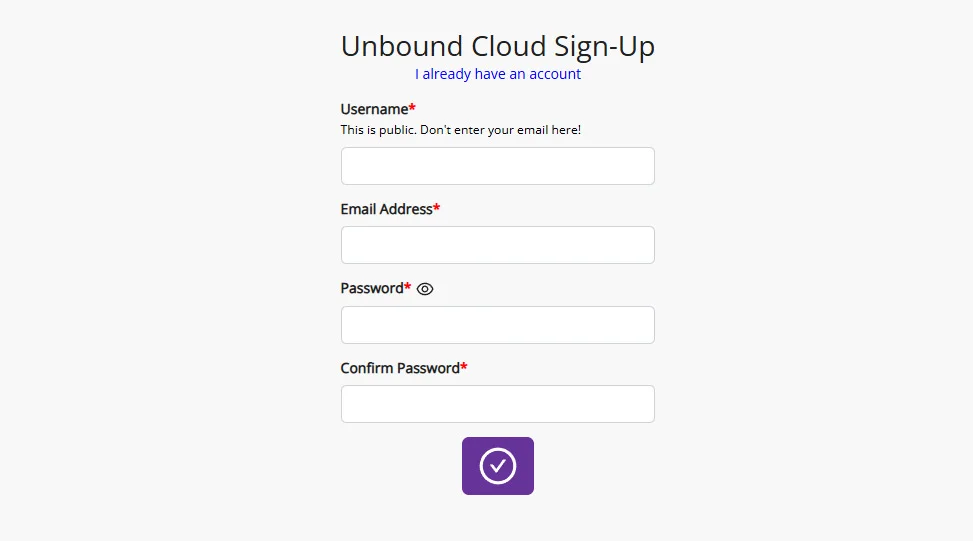Submit the sign-up form with the purple button
Viewport: 973px width, 541px height.
coord(498,466)
